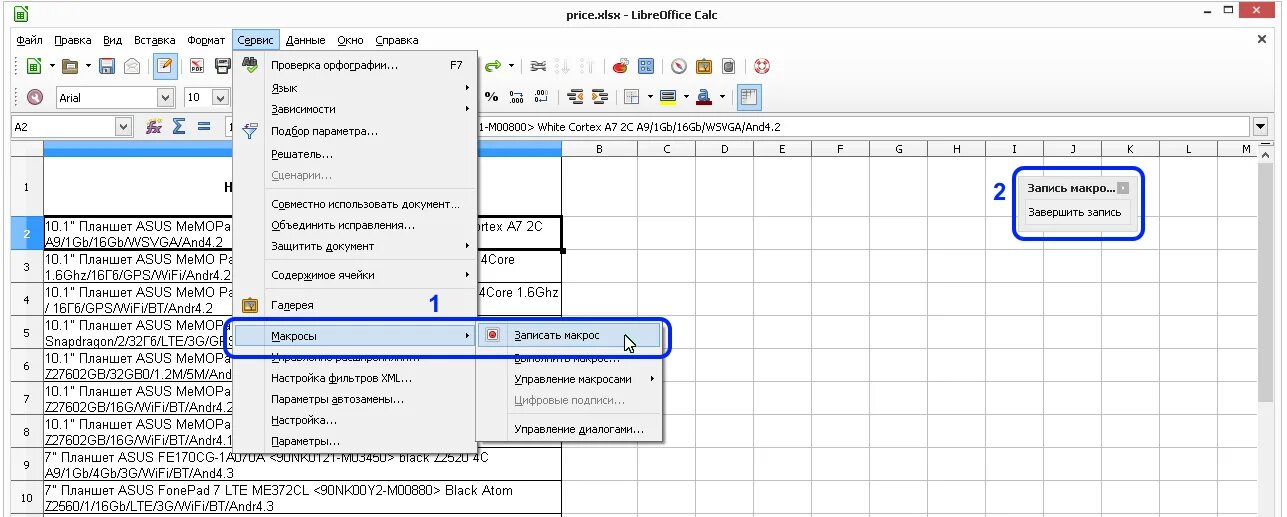This screenshot has width=1287, height=517.
Task: Open the font size 10 dropdown
Action: (x=221, y=97)
